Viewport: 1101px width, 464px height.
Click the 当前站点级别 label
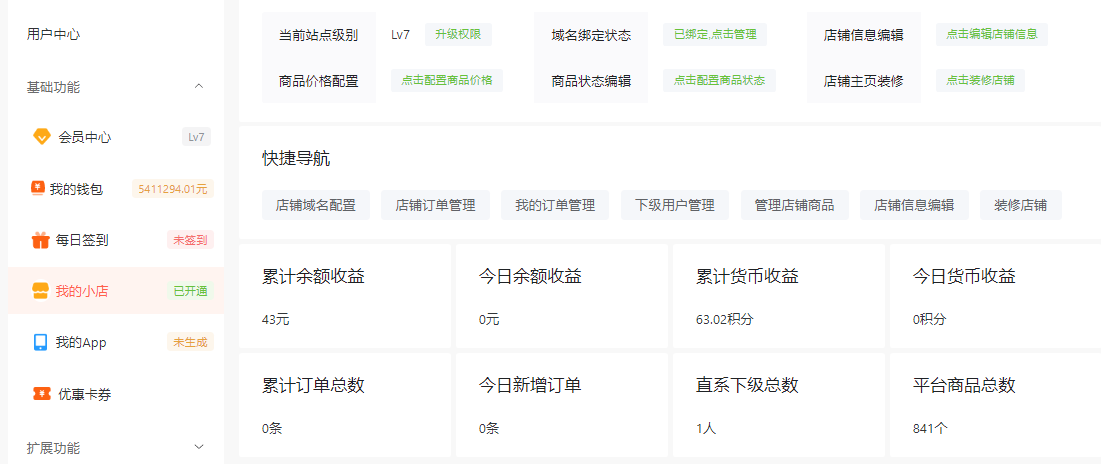319,35
